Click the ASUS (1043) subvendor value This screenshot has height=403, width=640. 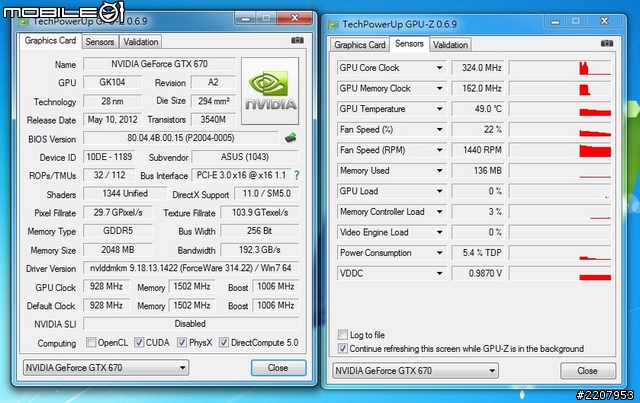pos(245,157)
